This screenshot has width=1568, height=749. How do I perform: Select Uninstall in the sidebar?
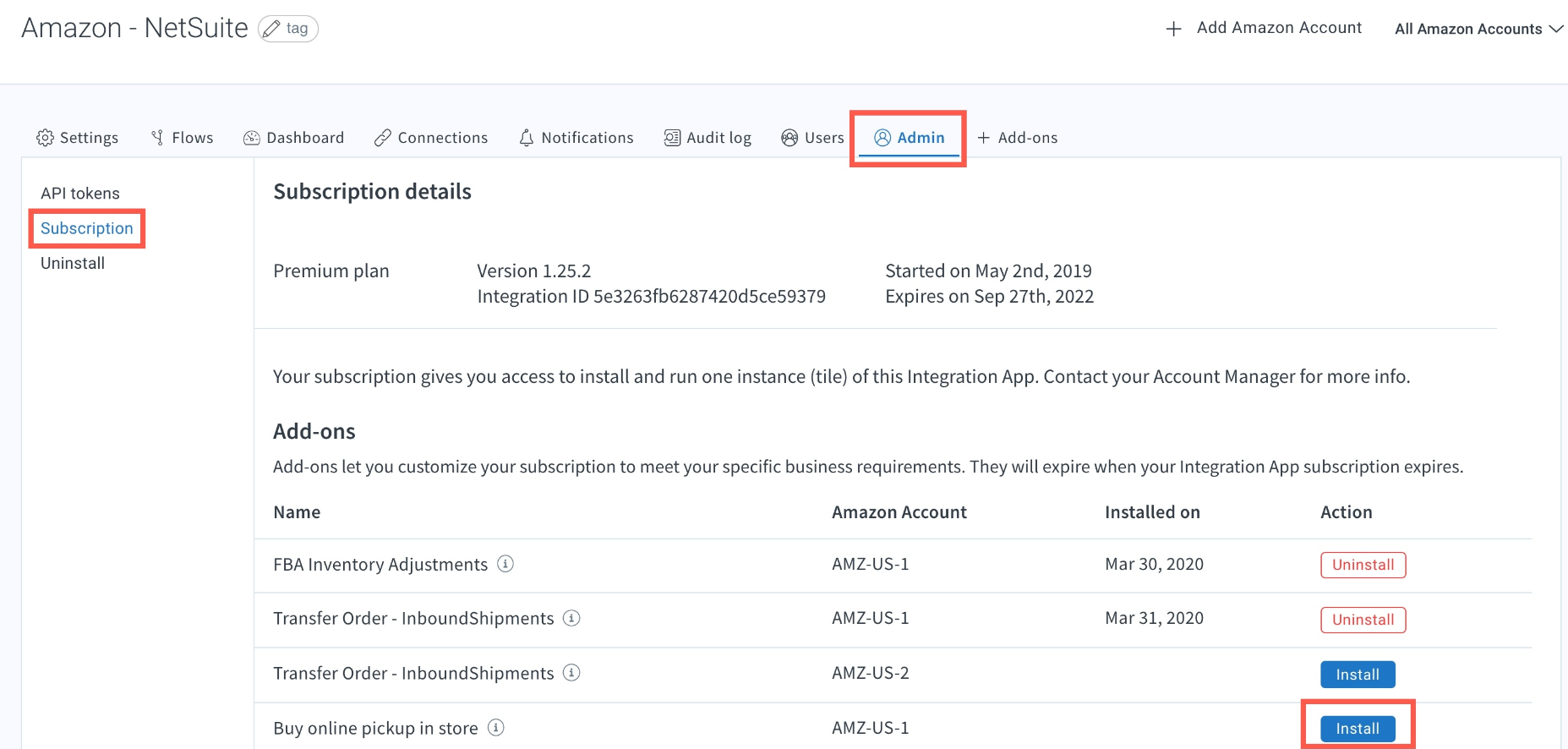click(x=73, y=263)
